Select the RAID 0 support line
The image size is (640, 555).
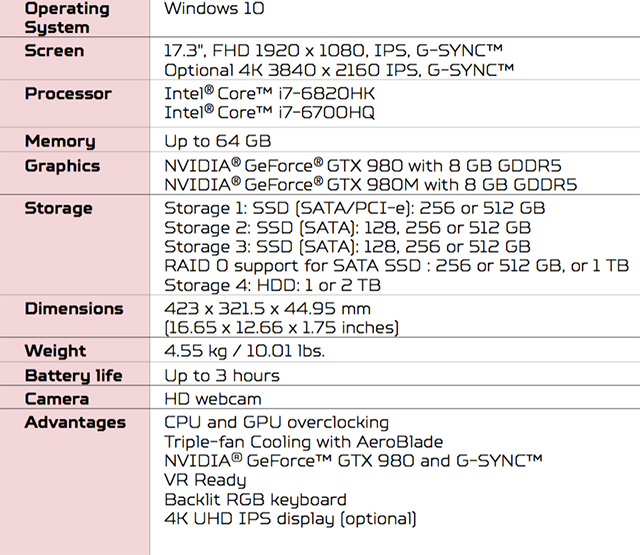[x=396, y=265]
